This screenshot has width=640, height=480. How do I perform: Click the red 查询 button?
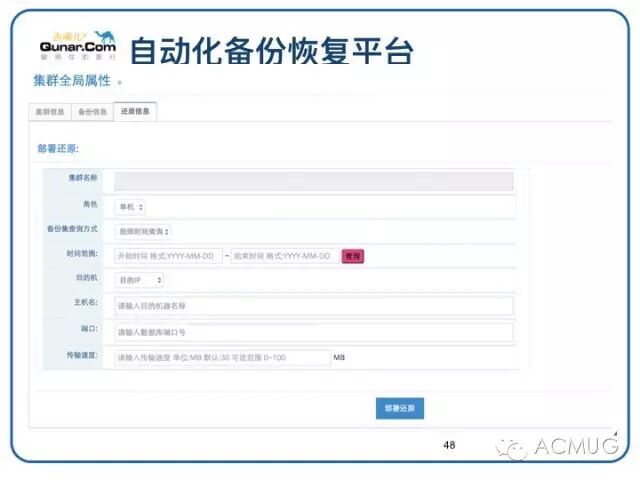pos(353,256)
